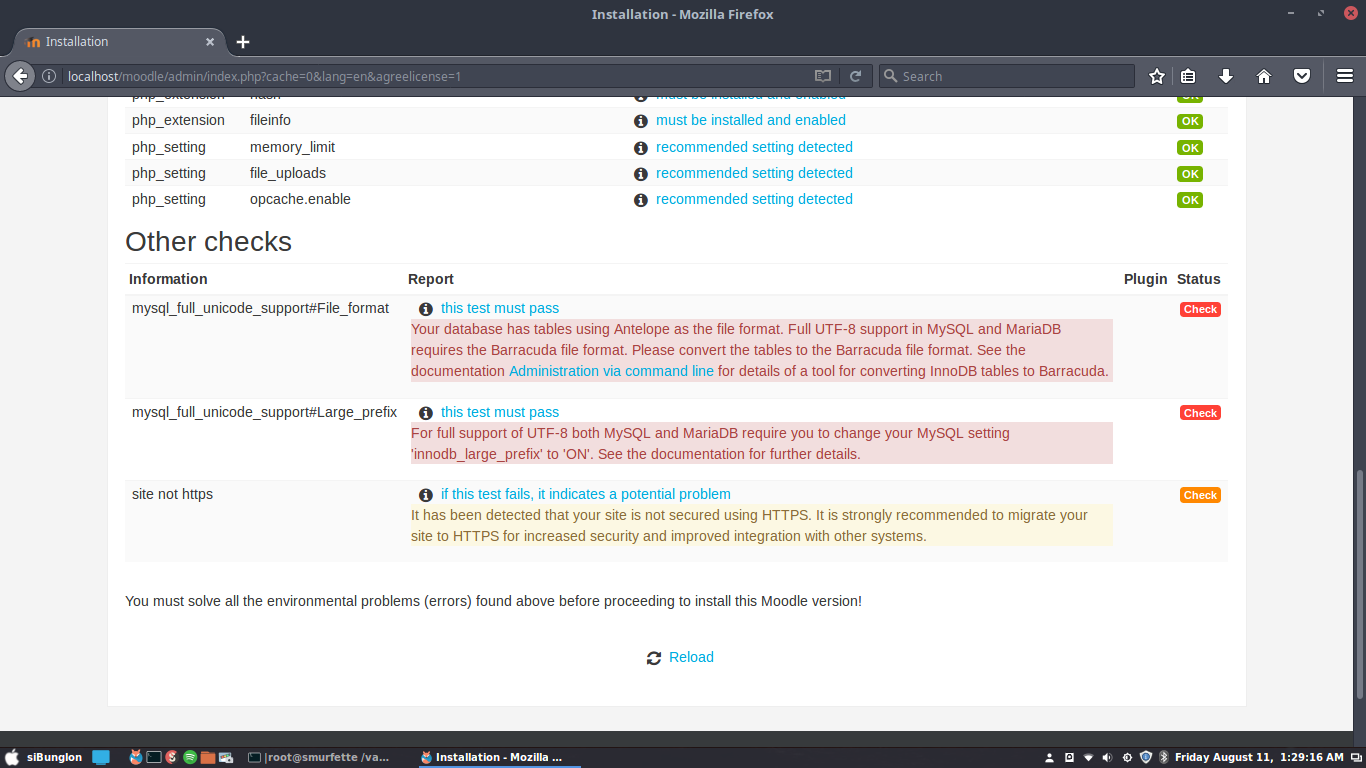Open the Apple logo menu in taskbar
Viewport: 1366px width, 768px height.
pos(12,757)
